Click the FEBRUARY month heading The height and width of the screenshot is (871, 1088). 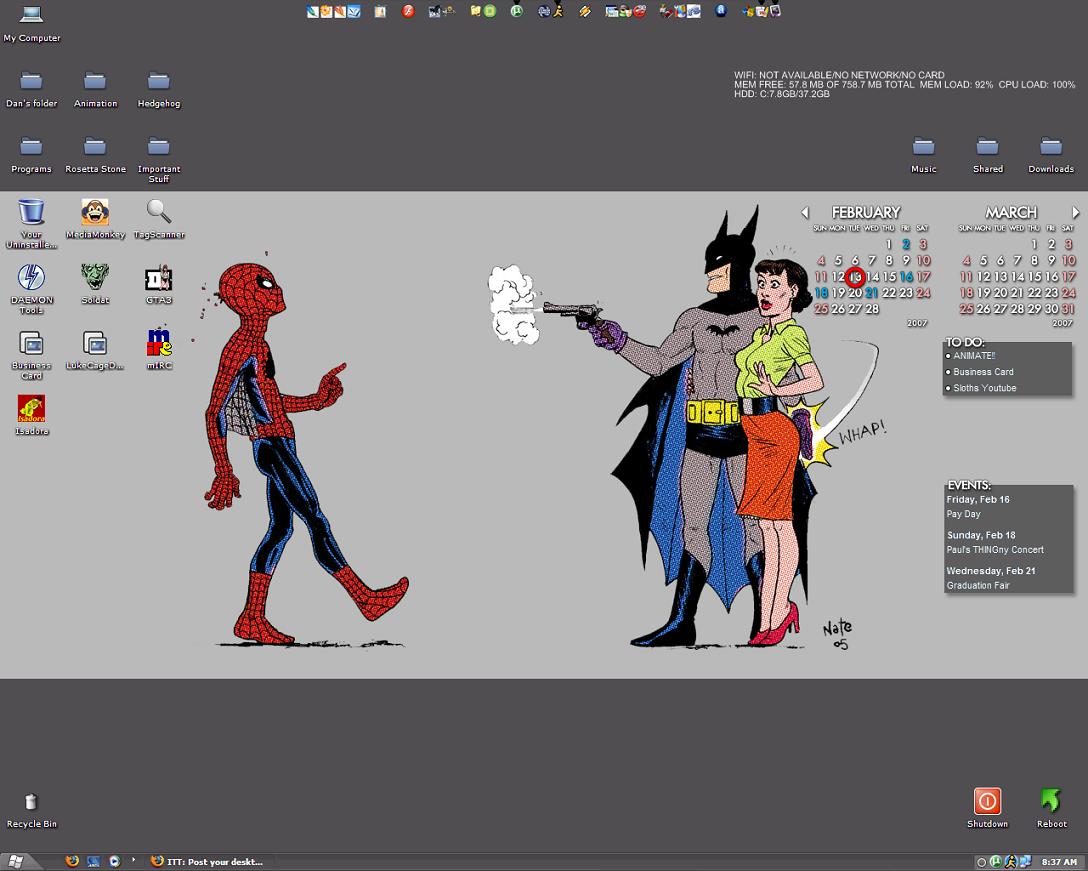click(x=865, y=212)
